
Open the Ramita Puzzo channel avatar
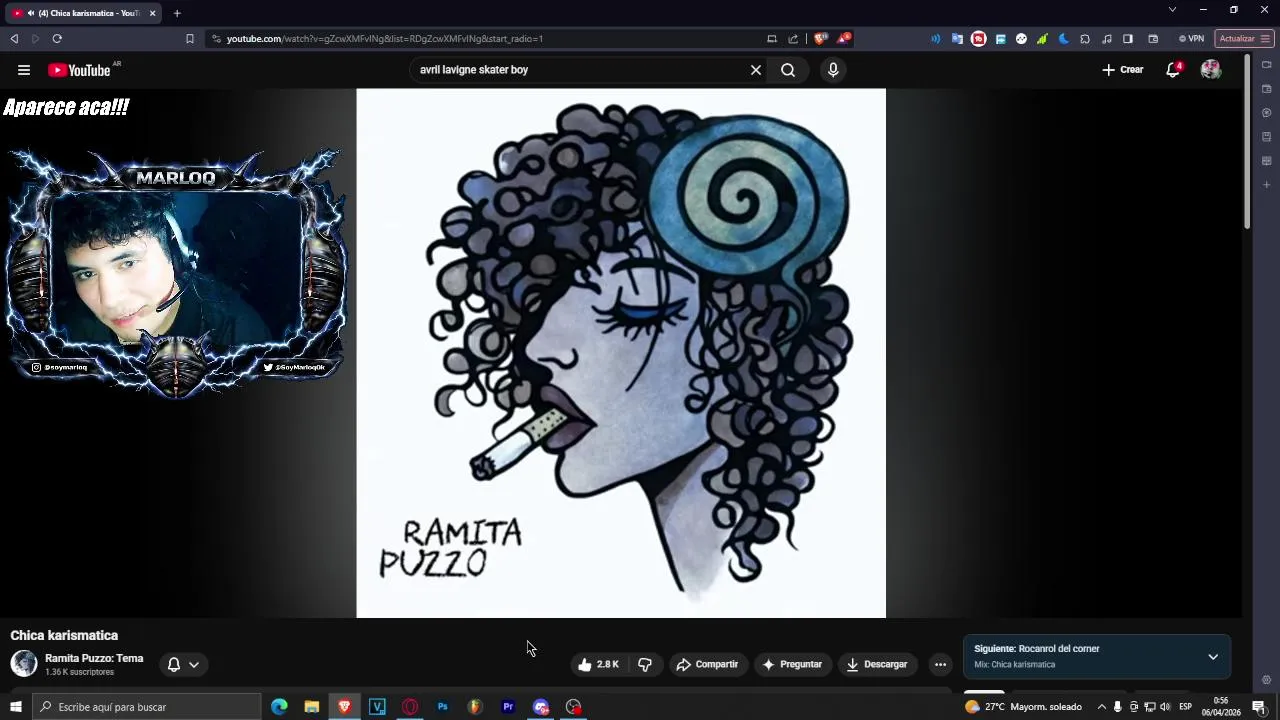pyautogui.click(x=24, y=663)
